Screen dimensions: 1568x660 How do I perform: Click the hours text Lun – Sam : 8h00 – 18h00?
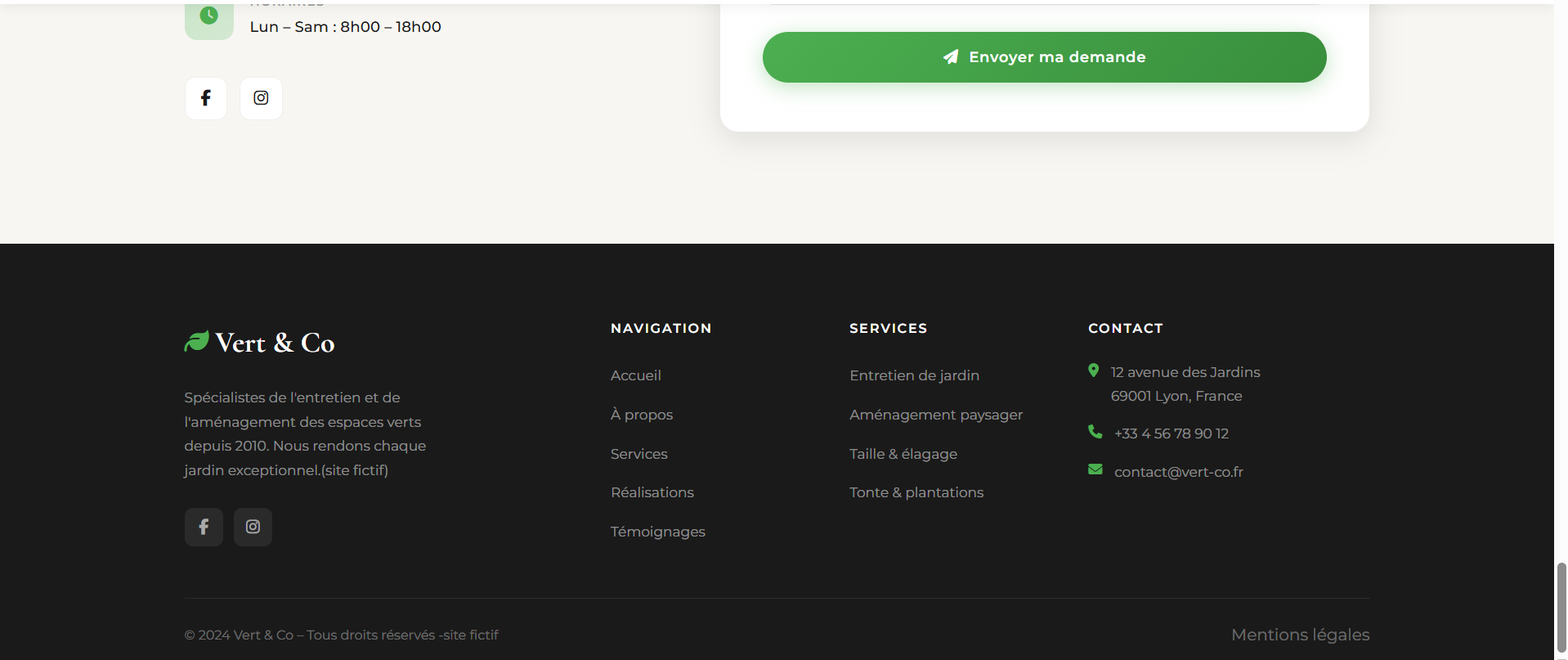(x=346, y=27)
